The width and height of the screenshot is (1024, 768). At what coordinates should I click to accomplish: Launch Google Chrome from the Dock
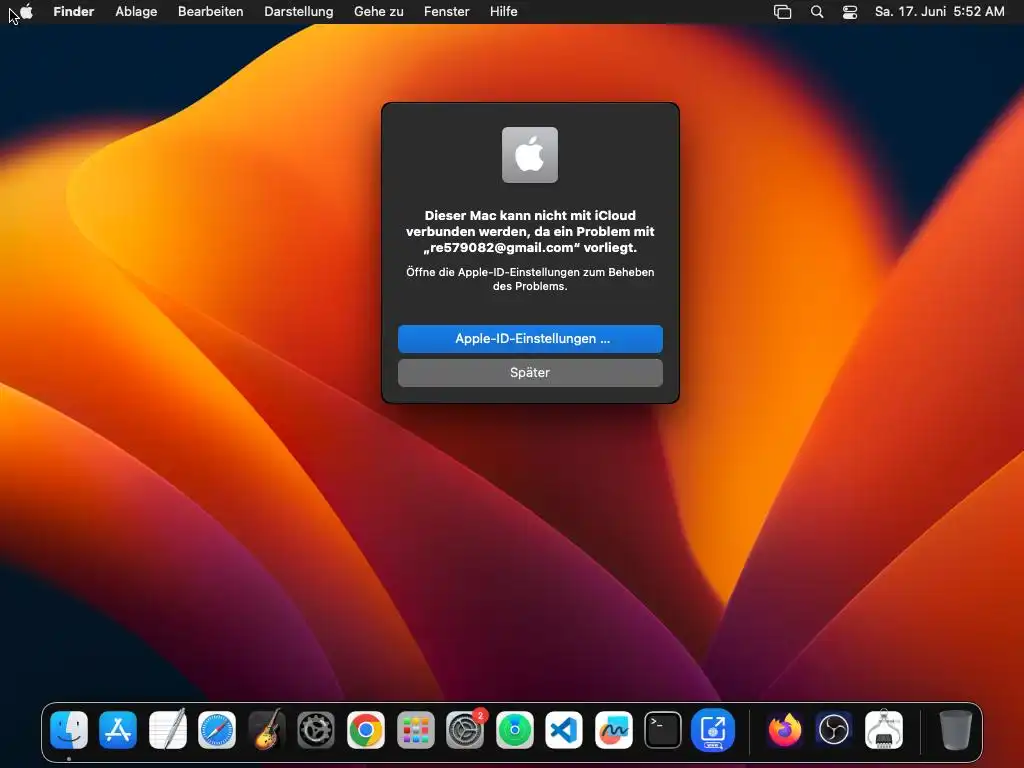366,729
